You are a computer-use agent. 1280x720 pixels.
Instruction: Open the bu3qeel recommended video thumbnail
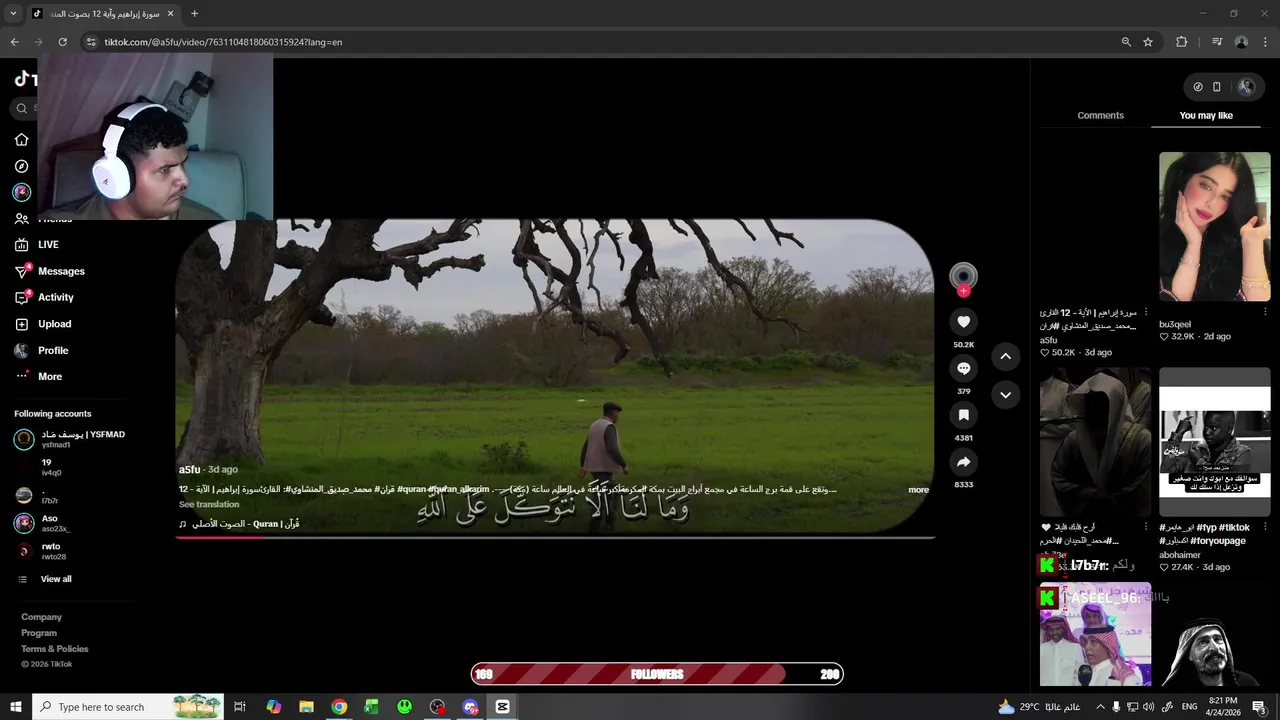pyautogui.click(x=1215, y=226)
